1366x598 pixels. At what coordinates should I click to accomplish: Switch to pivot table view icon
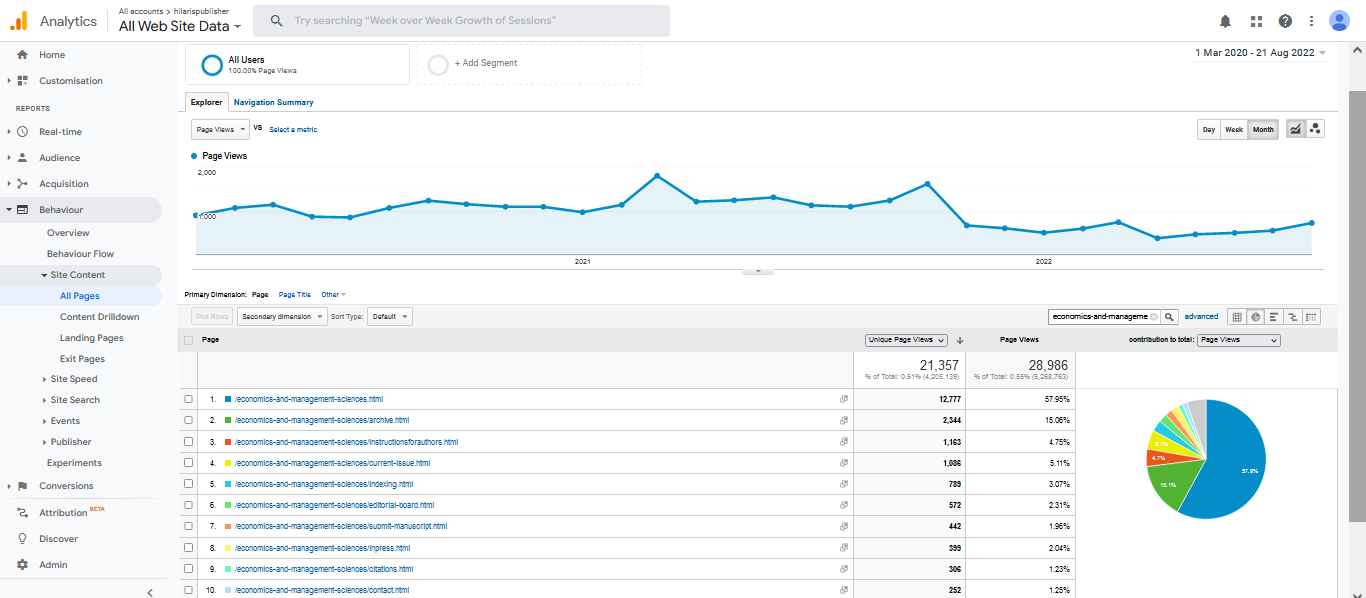click(x=1311, y=317)
